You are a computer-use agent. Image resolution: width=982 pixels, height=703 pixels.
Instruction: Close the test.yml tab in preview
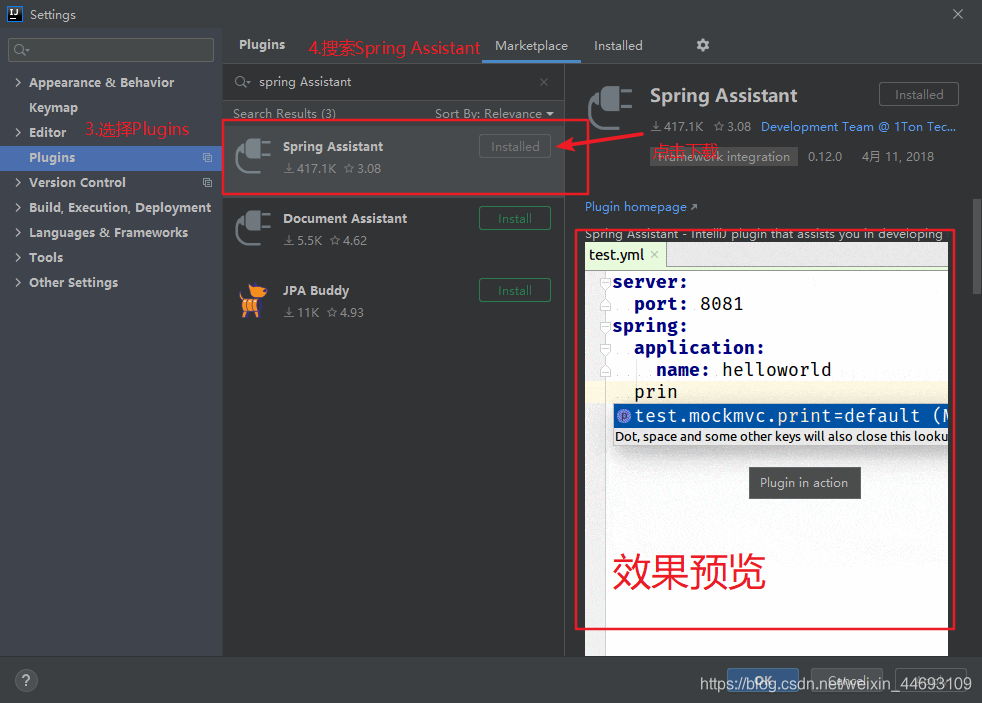click(x=654, y=254)
